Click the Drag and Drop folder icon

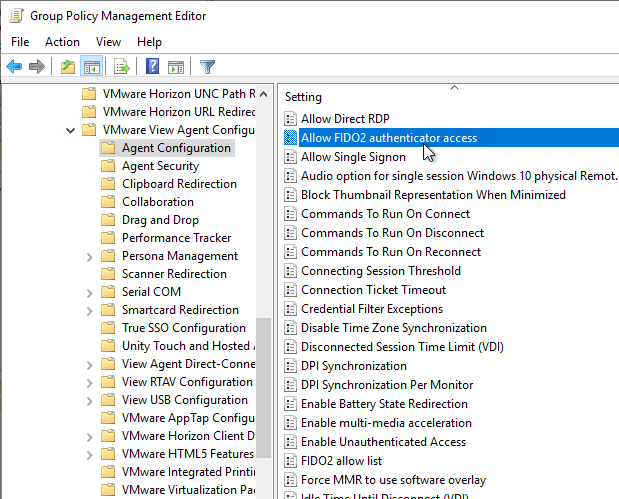click(108, 220)
